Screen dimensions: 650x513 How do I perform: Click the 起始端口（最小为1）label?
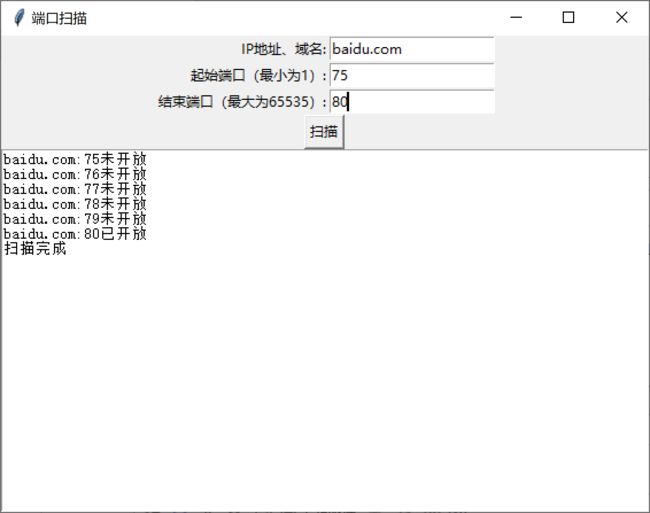click(x=259, y=75)
